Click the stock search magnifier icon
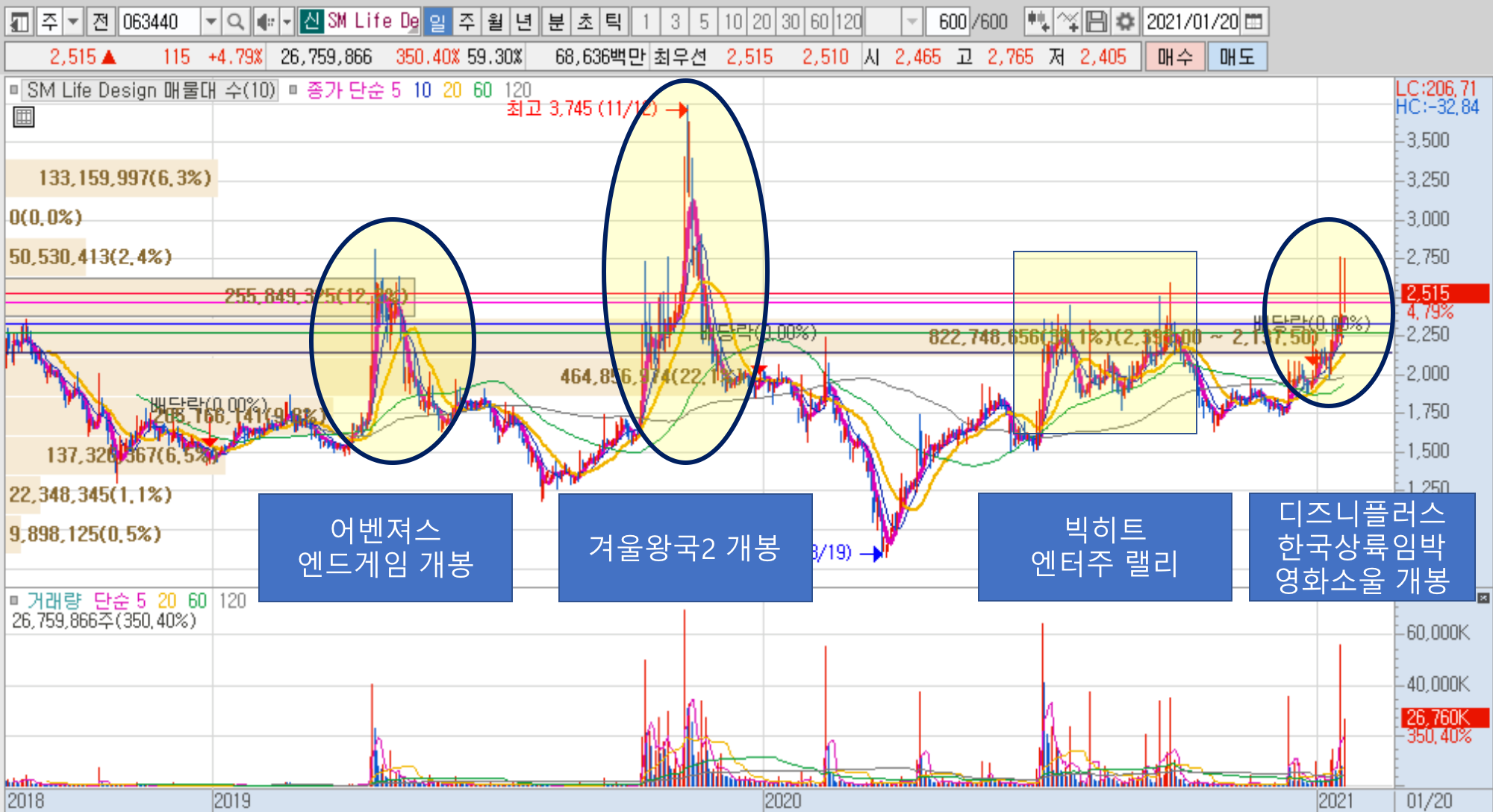The height and width of the screenshot is (812, 1493). (x=235, y=22)
